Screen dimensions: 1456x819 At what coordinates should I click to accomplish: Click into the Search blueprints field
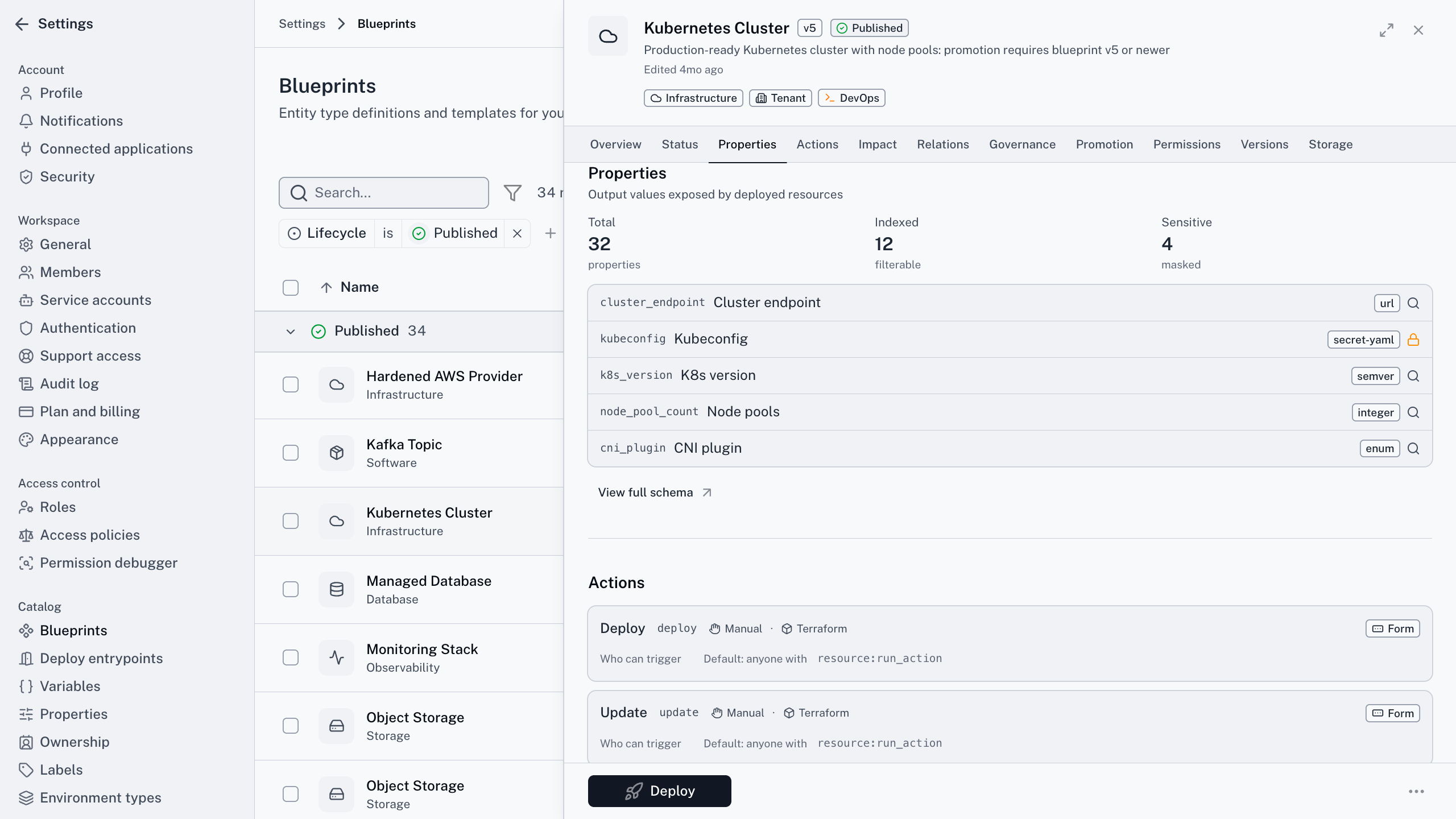click(x=384, y=193)
